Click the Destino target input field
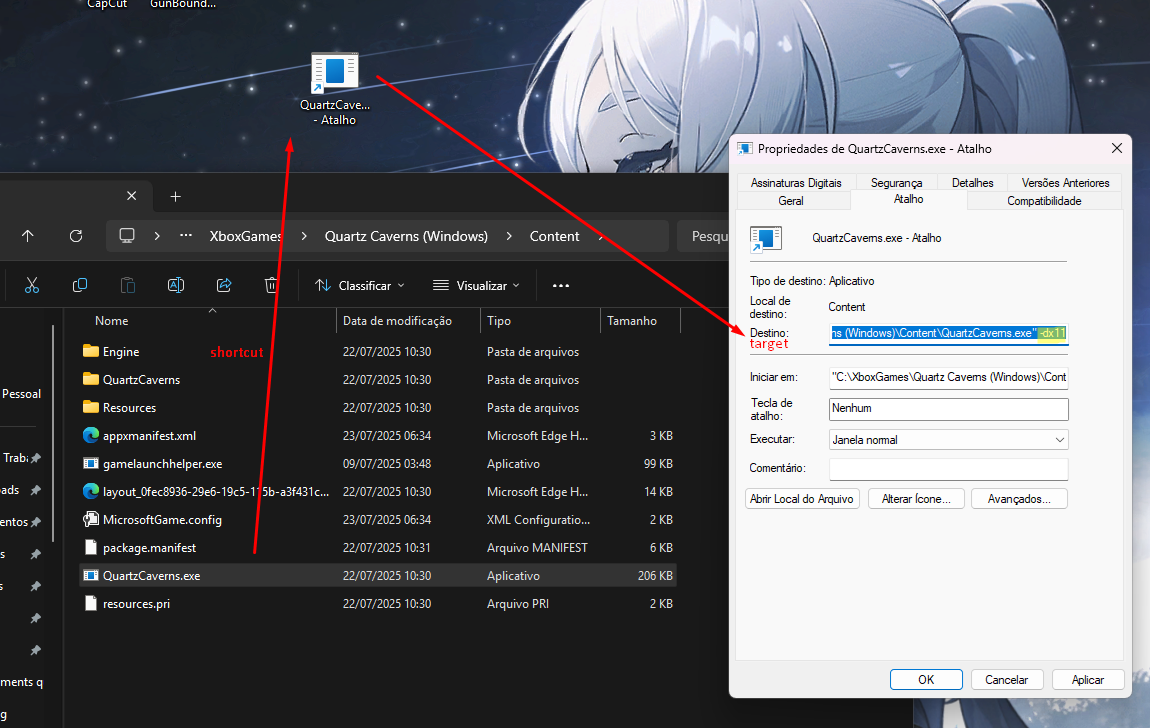Screen dimensions: 1150x728 pos(948,334)
